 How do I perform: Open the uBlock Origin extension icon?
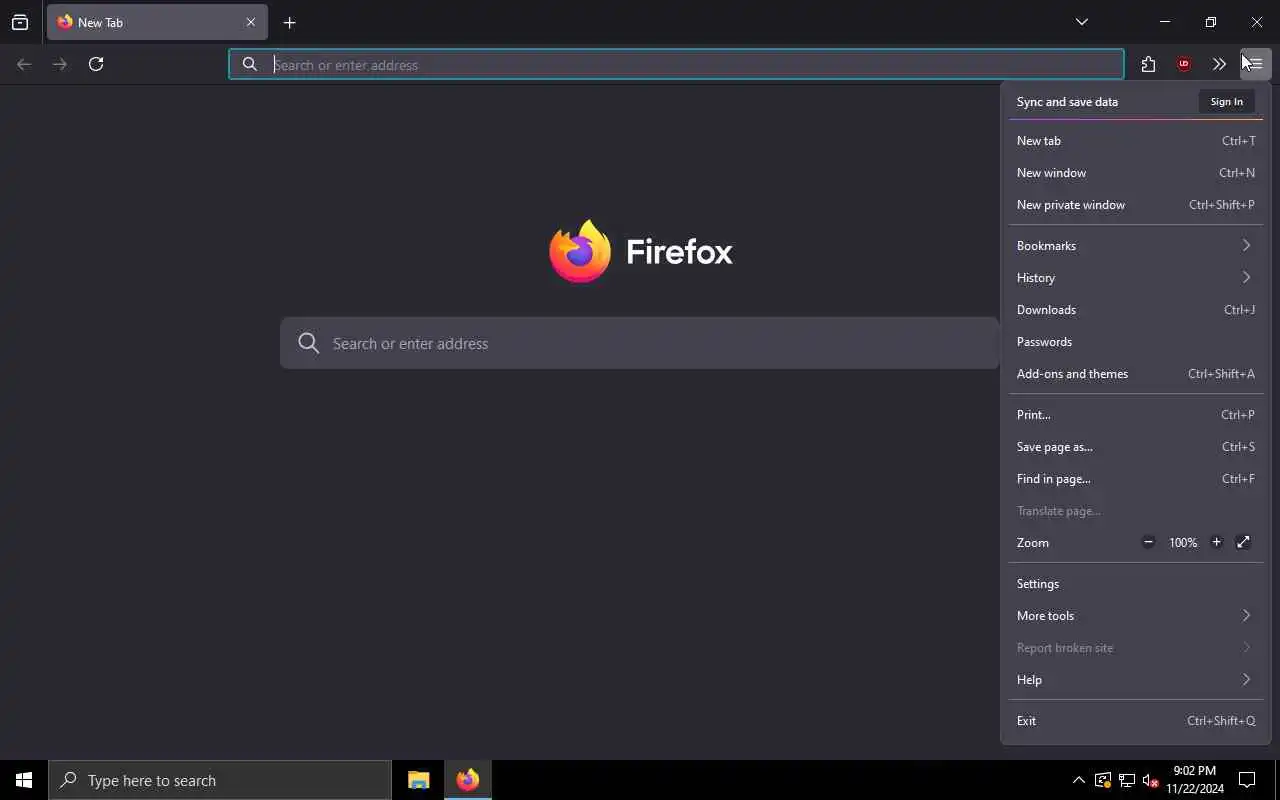click(x=1184, y=64)
